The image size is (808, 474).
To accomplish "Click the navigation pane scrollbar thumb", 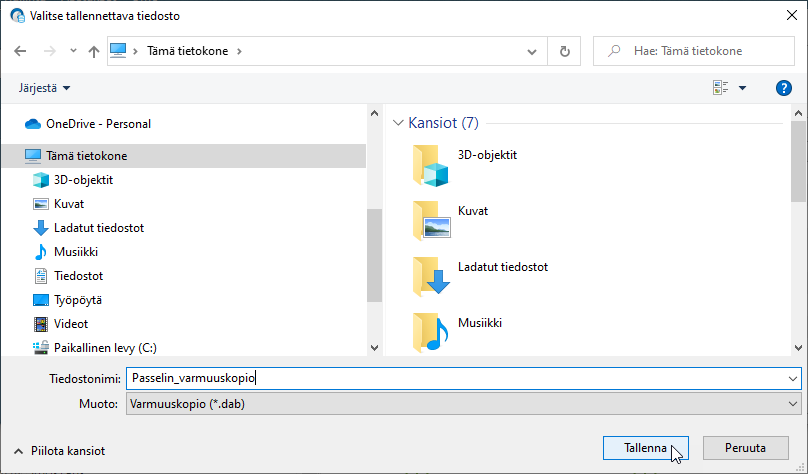I will pos(375,255).
